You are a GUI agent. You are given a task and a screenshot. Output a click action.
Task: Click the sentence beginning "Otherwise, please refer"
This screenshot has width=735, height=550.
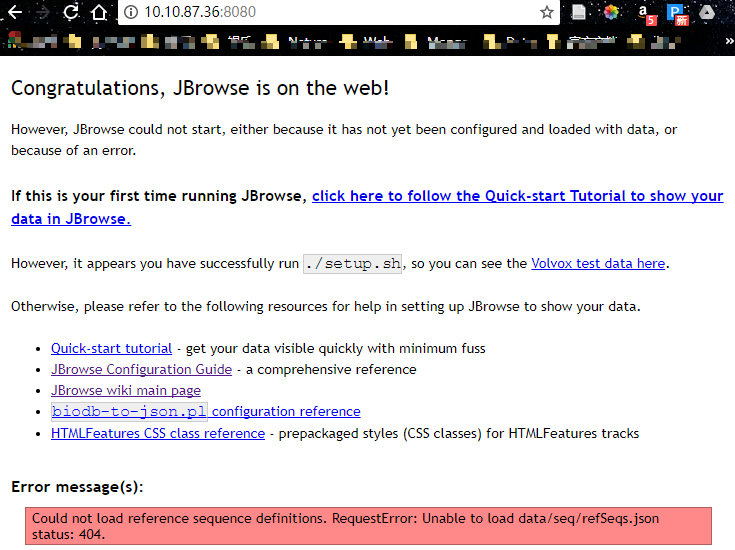click(x=326, y=307)
